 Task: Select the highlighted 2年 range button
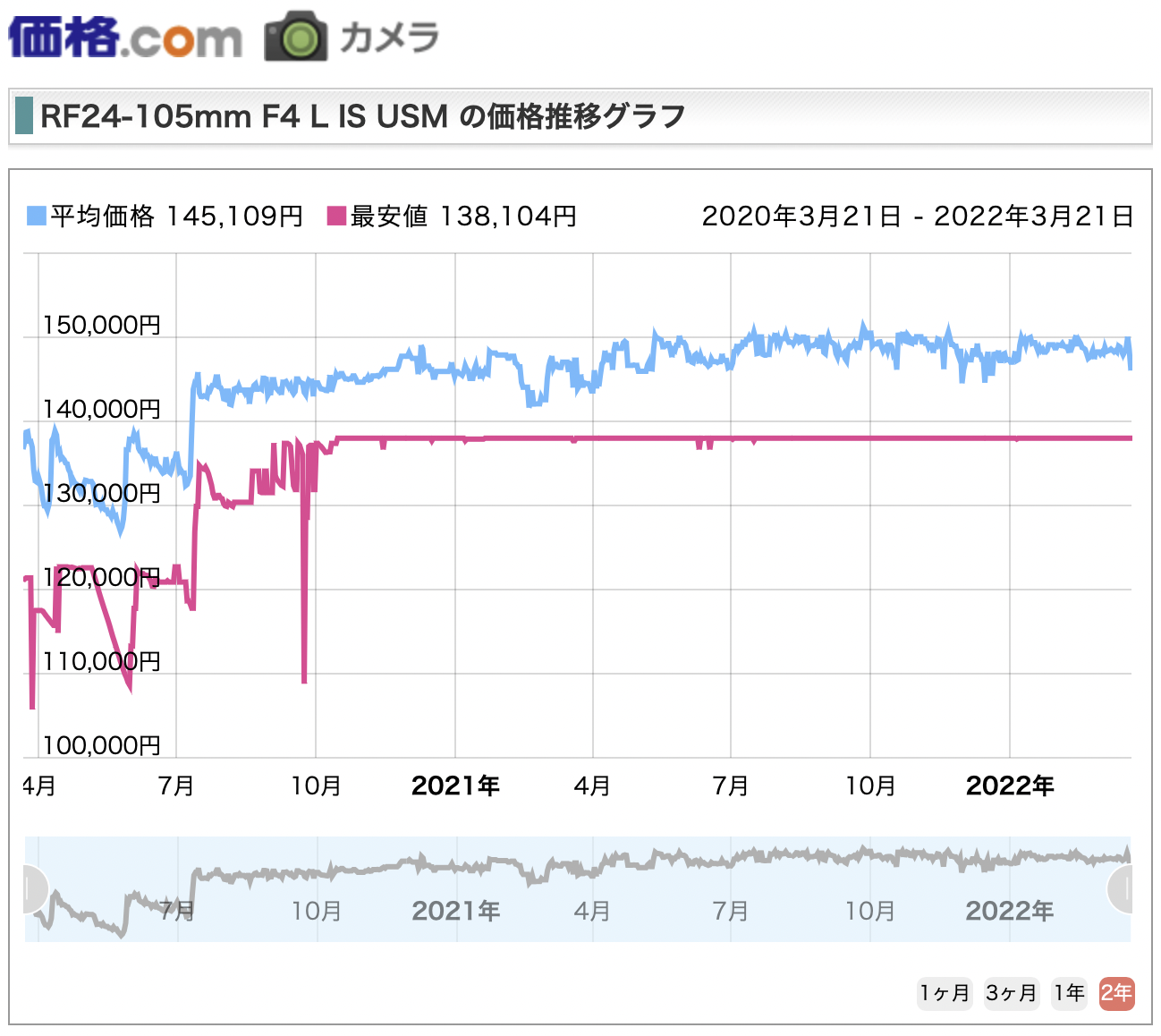[1116, 993]
